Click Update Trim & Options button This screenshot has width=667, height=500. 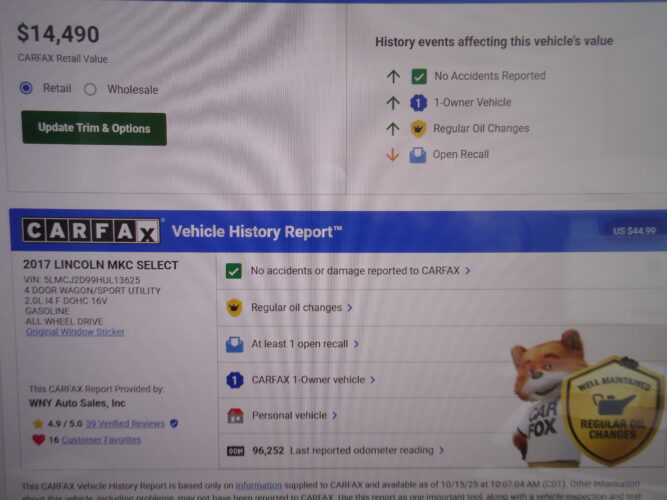click(x=94, y=128)
